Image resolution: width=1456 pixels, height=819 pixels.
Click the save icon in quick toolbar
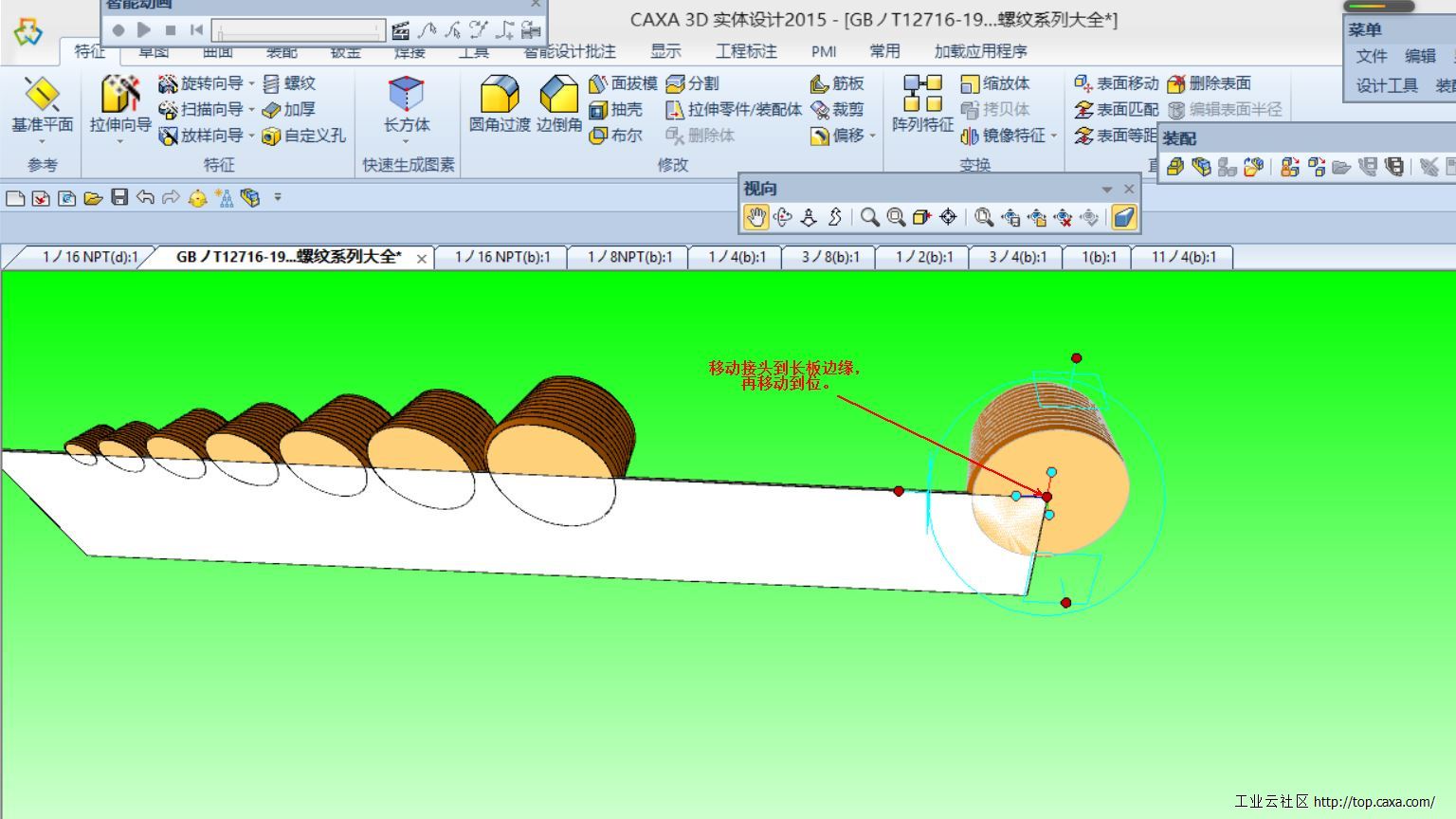pyautogui.click(x=119, y=197)
